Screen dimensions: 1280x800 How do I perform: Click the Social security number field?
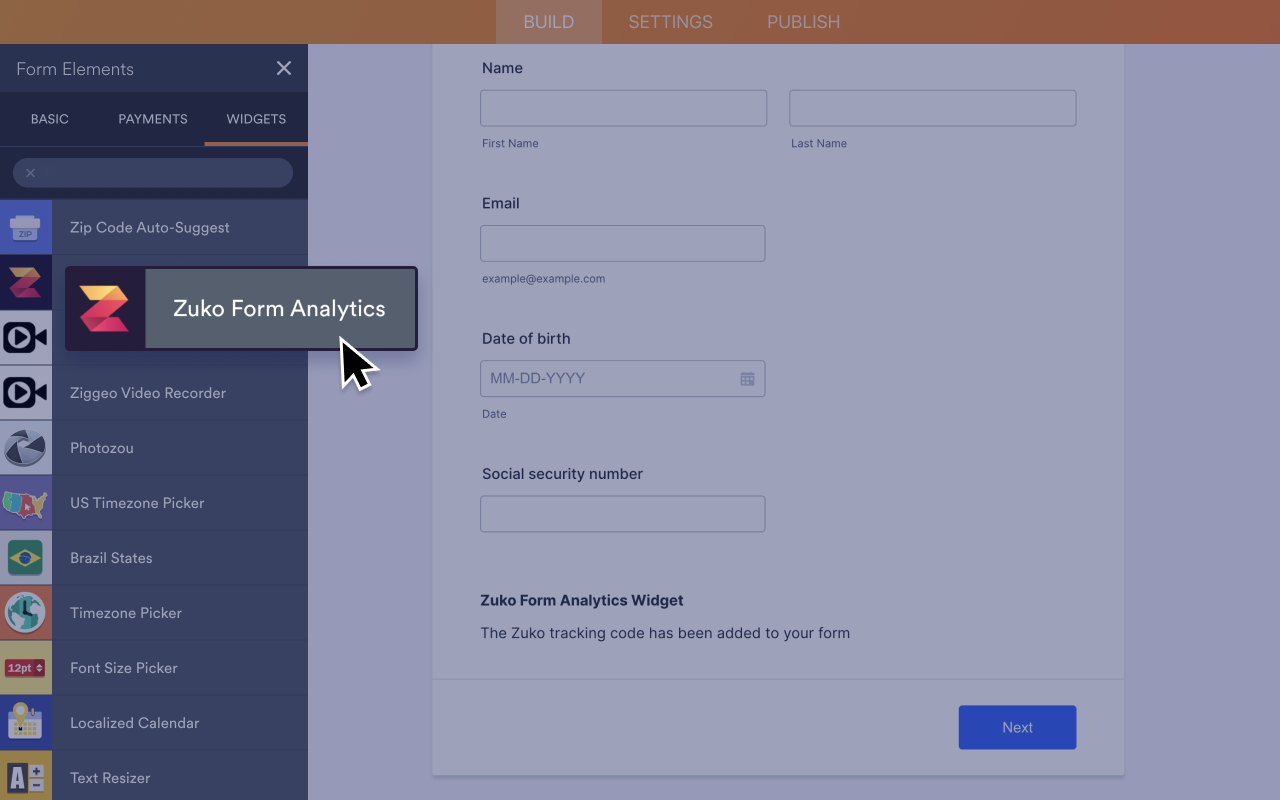[x=622, y=513]
